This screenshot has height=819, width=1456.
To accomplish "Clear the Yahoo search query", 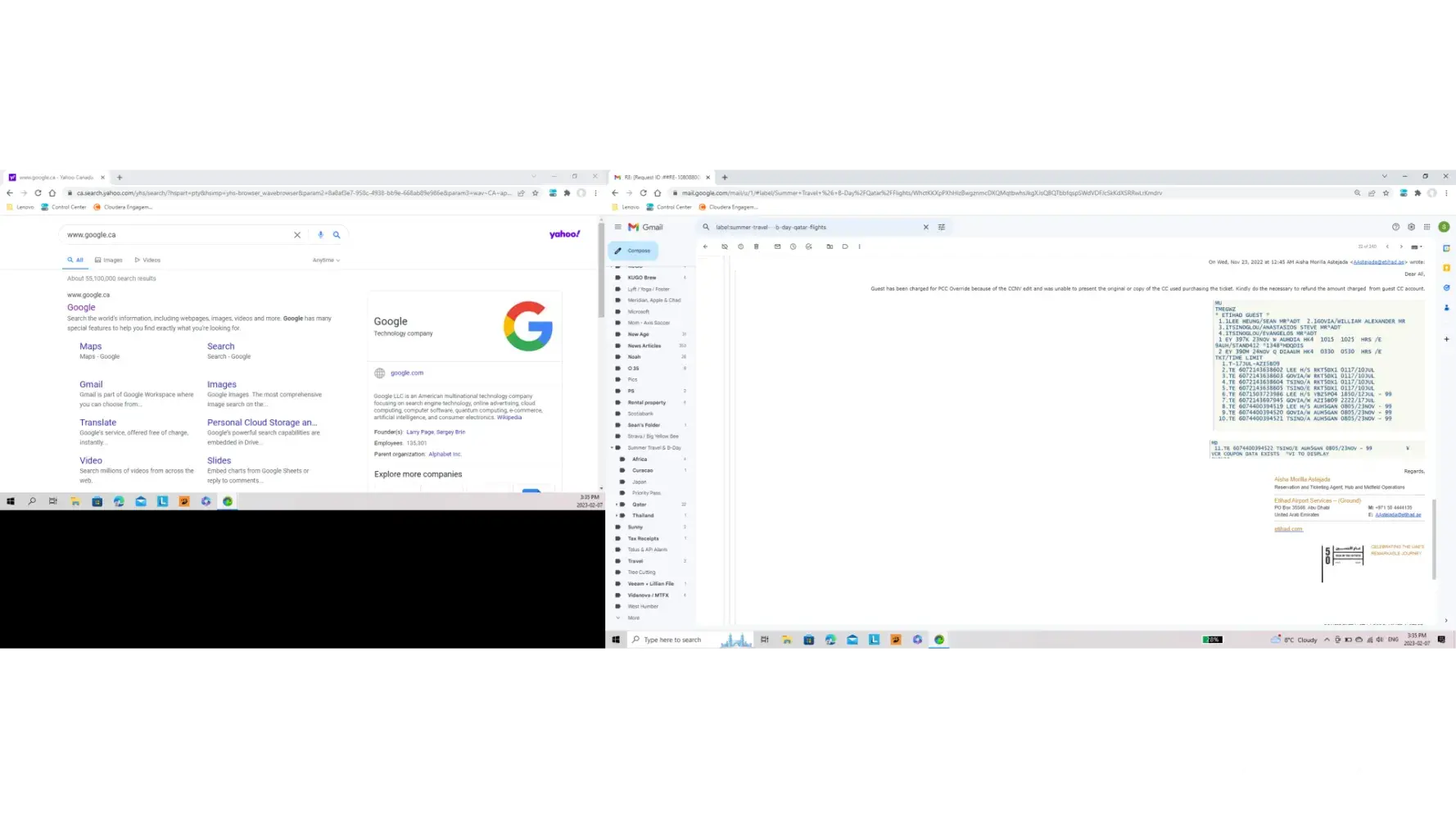I will coord(297,235).
